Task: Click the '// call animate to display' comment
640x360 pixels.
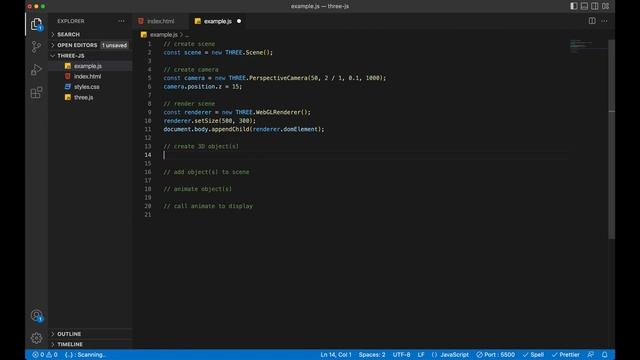Action: (208, 206)
